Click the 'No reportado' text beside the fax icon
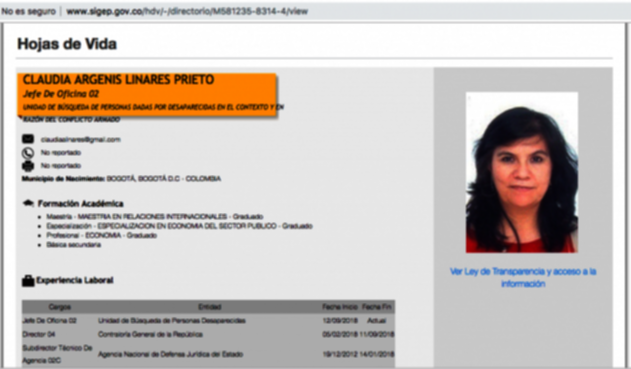The image size is (631, 369). pyautogui.click(x=61, y=165)
